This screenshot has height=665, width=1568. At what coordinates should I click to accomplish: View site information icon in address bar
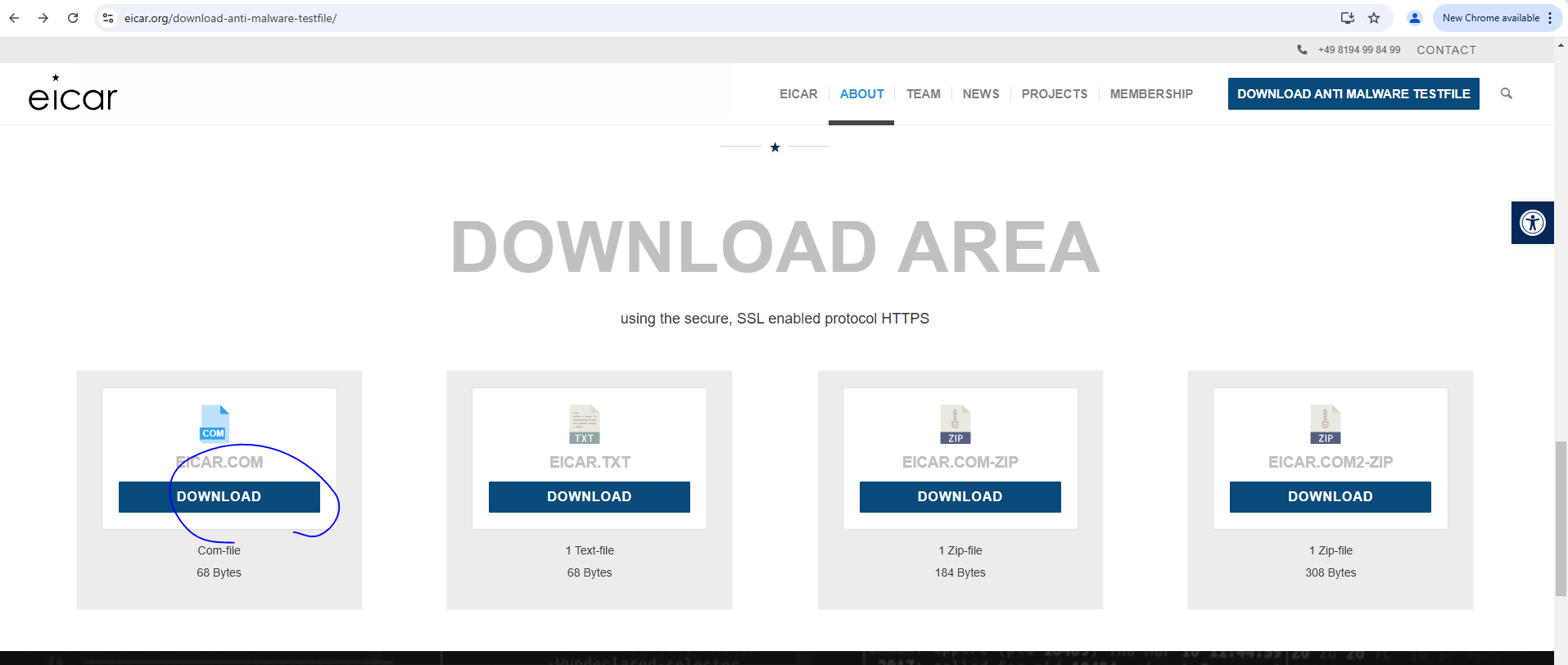tap(108, 18)
